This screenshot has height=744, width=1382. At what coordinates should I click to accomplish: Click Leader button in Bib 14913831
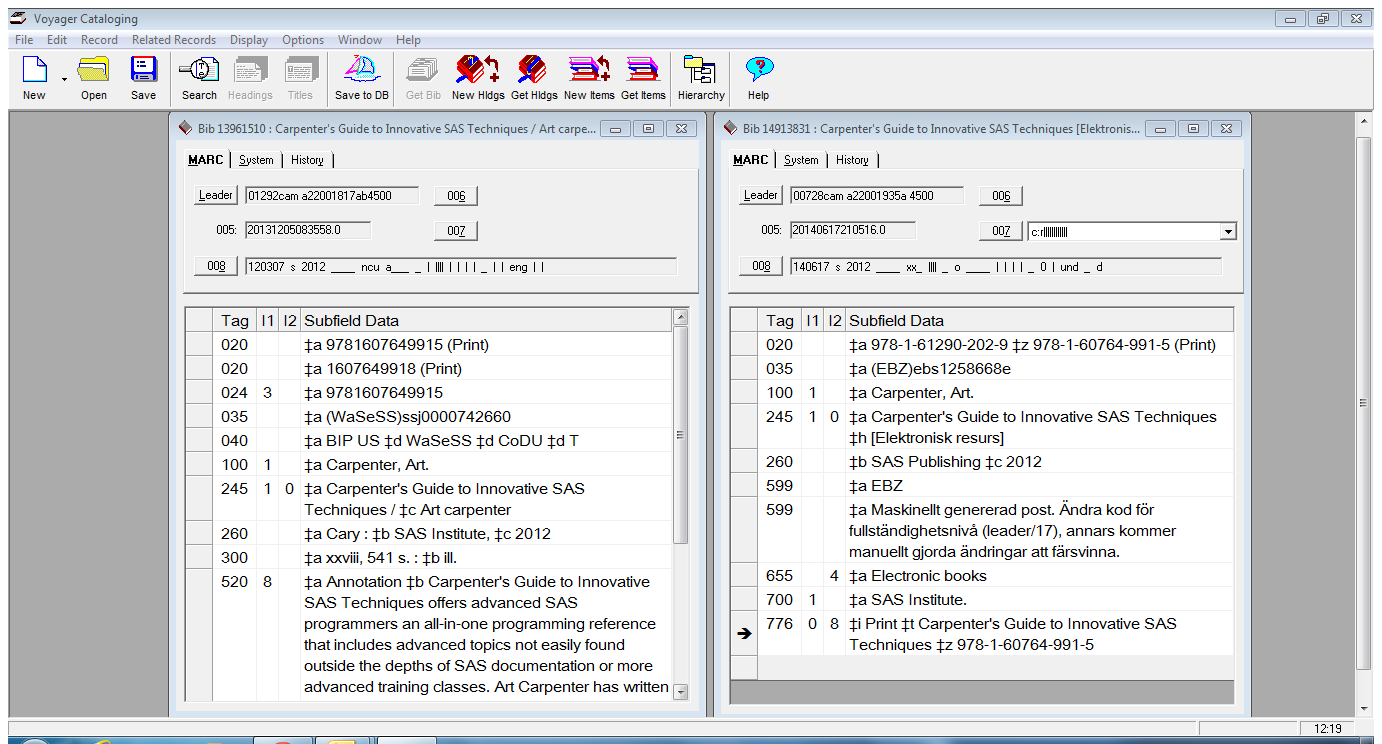click(761, 195)
